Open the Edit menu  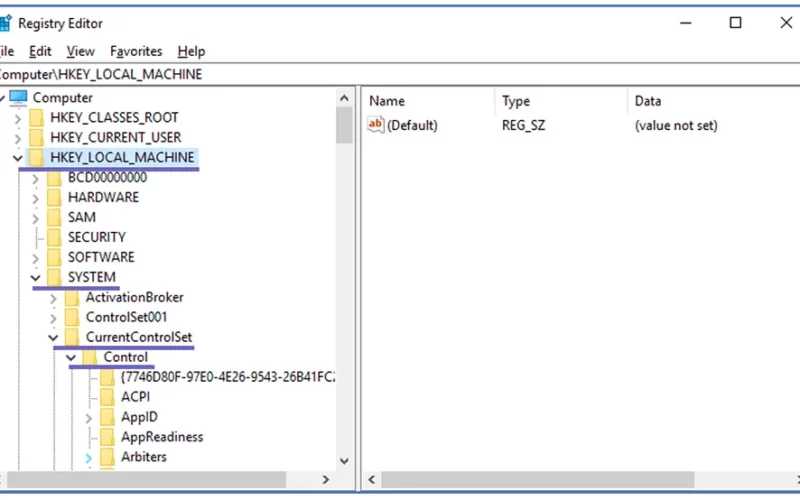coord(40,51)
